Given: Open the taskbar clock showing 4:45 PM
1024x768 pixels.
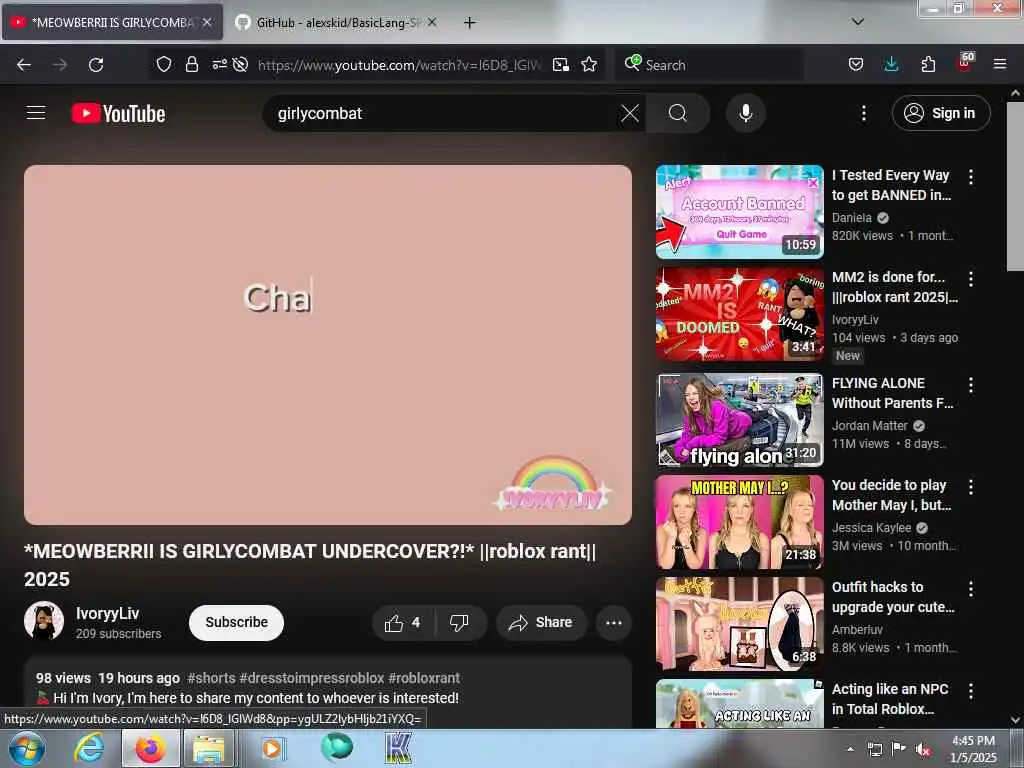Looking at the screenshot, I should tap(973, 749).
